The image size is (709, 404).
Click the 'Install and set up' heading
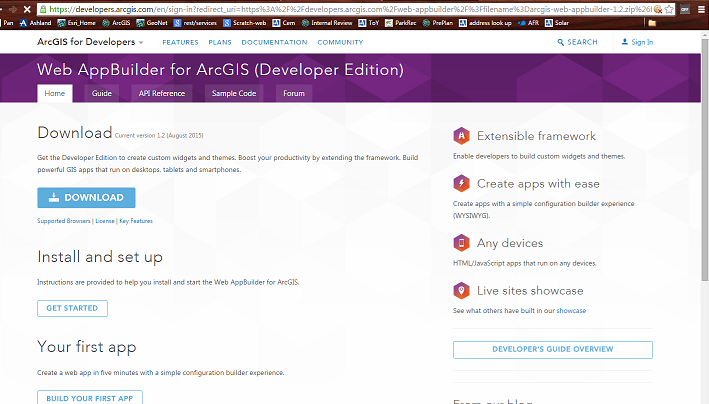pos(100,257)
